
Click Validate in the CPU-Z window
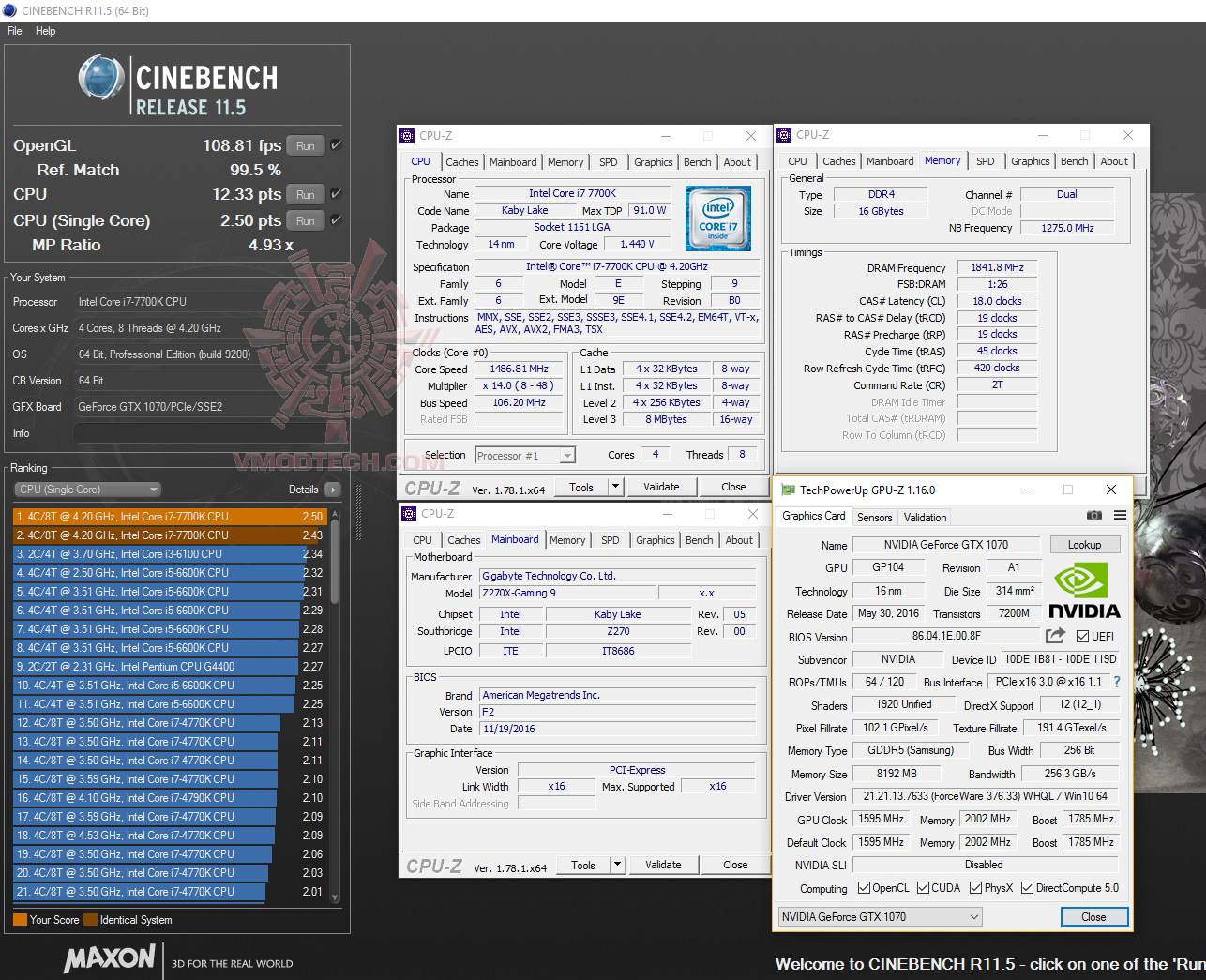(x=662, y=486)
